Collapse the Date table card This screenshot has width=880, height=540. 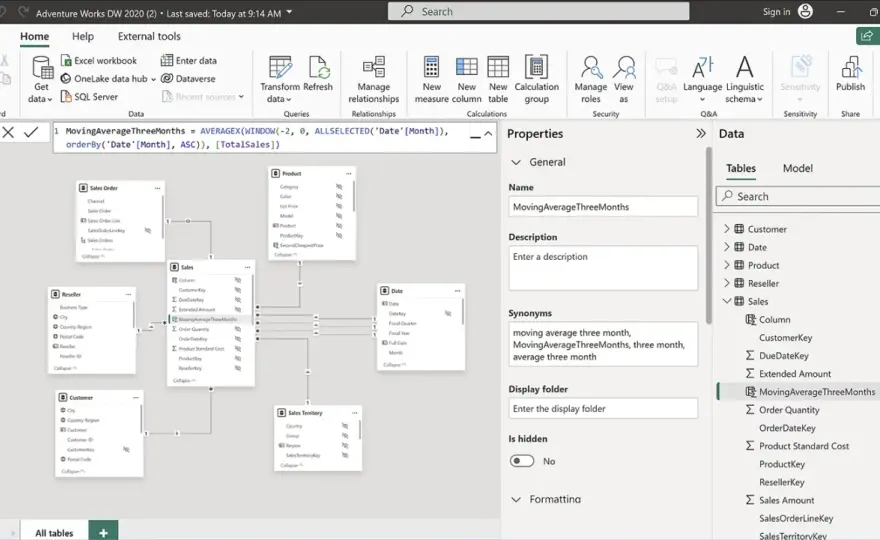pyautogui.click(x=395, y=364)
